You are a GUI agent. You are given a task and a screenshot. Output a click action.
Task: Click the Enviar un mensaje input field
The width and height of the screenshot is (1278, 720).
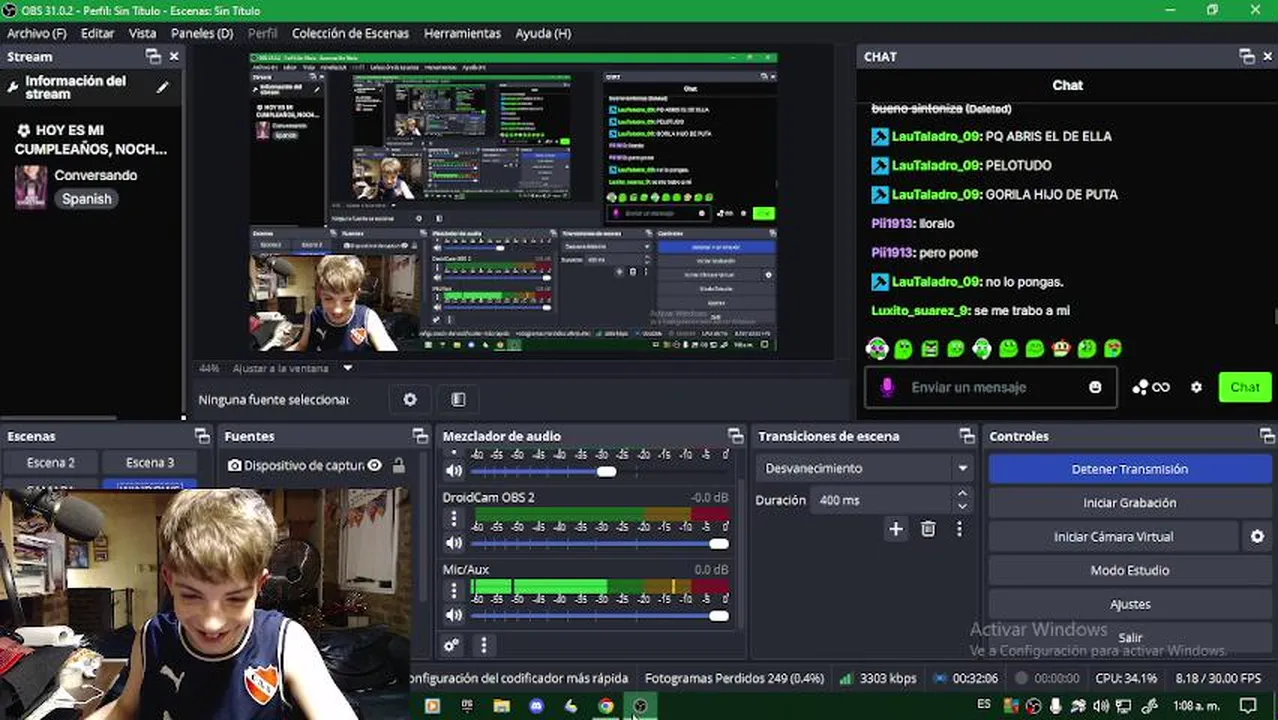[990, 387]
